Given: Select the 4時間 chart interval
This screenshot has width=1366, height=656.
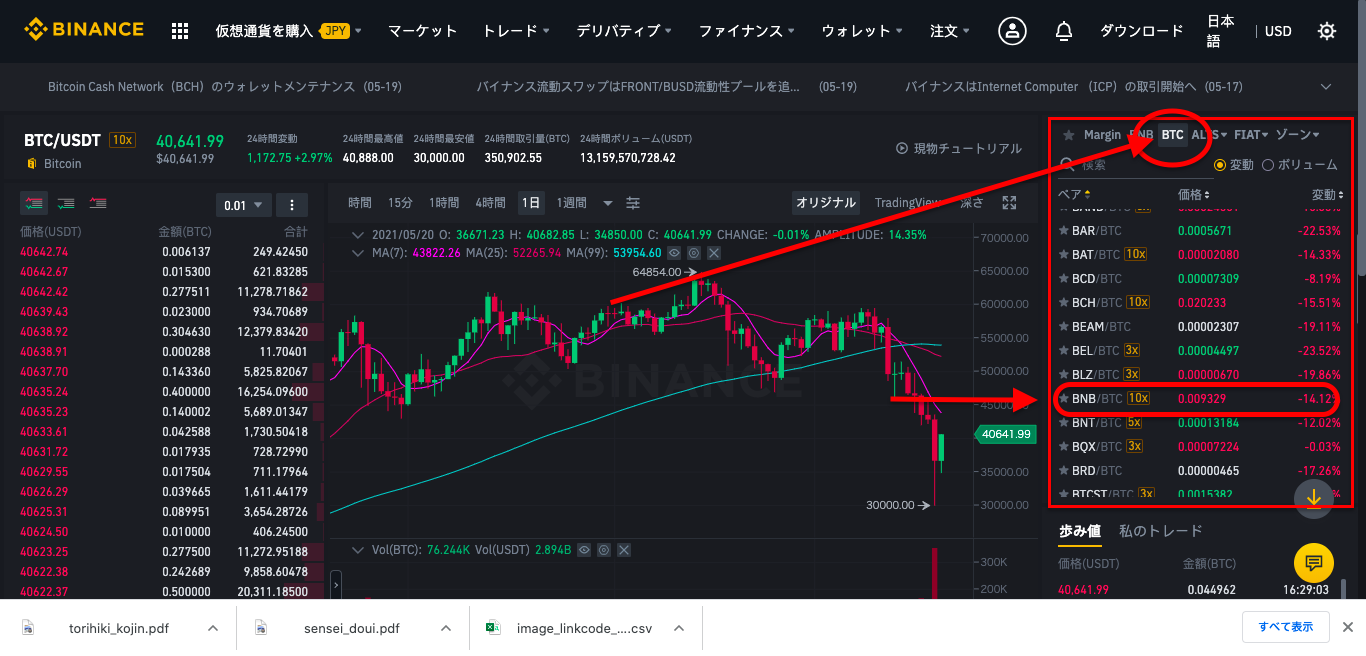Looking at the screenshot, I should (x=490, y=203).
